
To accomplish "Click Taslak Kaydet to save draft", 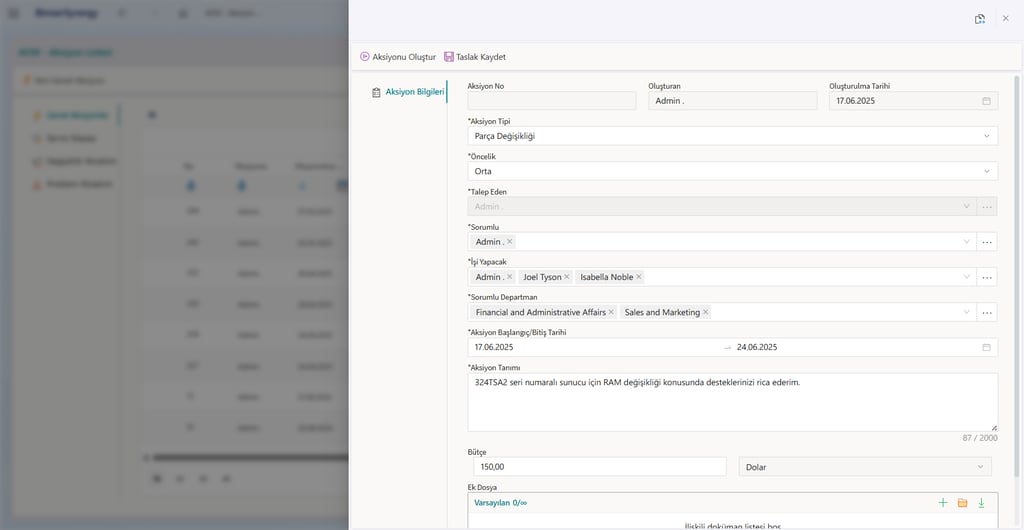I will [475, 57].
